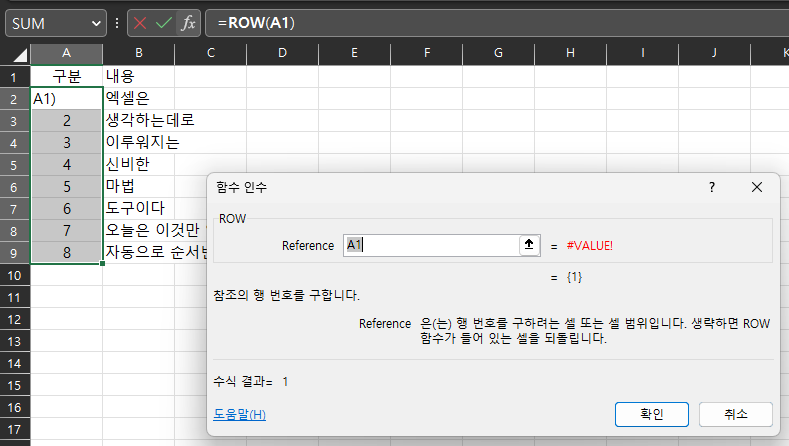Confirm formula entry with green checkmark
The height and width of the screenshot is (446, 789).
pos(164,23)
